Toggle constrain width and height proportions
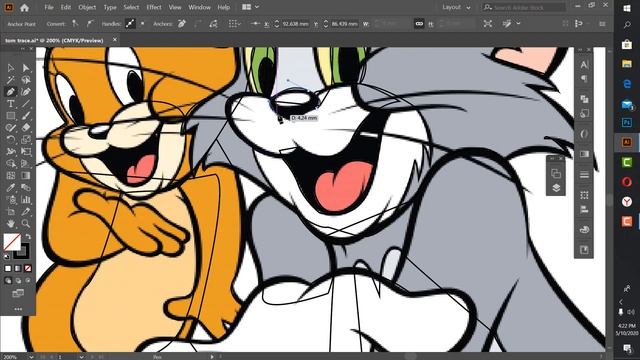This screenshot has height=360, width=640. 419,24
